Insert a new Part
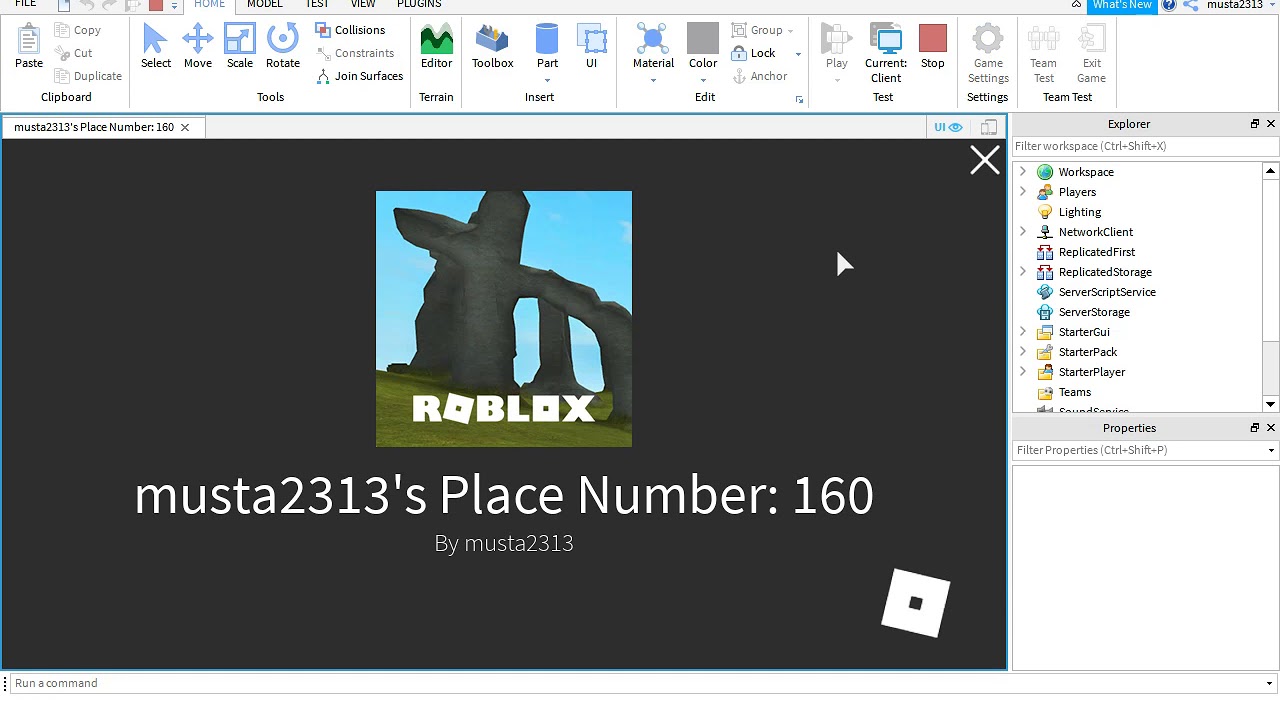 [x=547, y=47]
